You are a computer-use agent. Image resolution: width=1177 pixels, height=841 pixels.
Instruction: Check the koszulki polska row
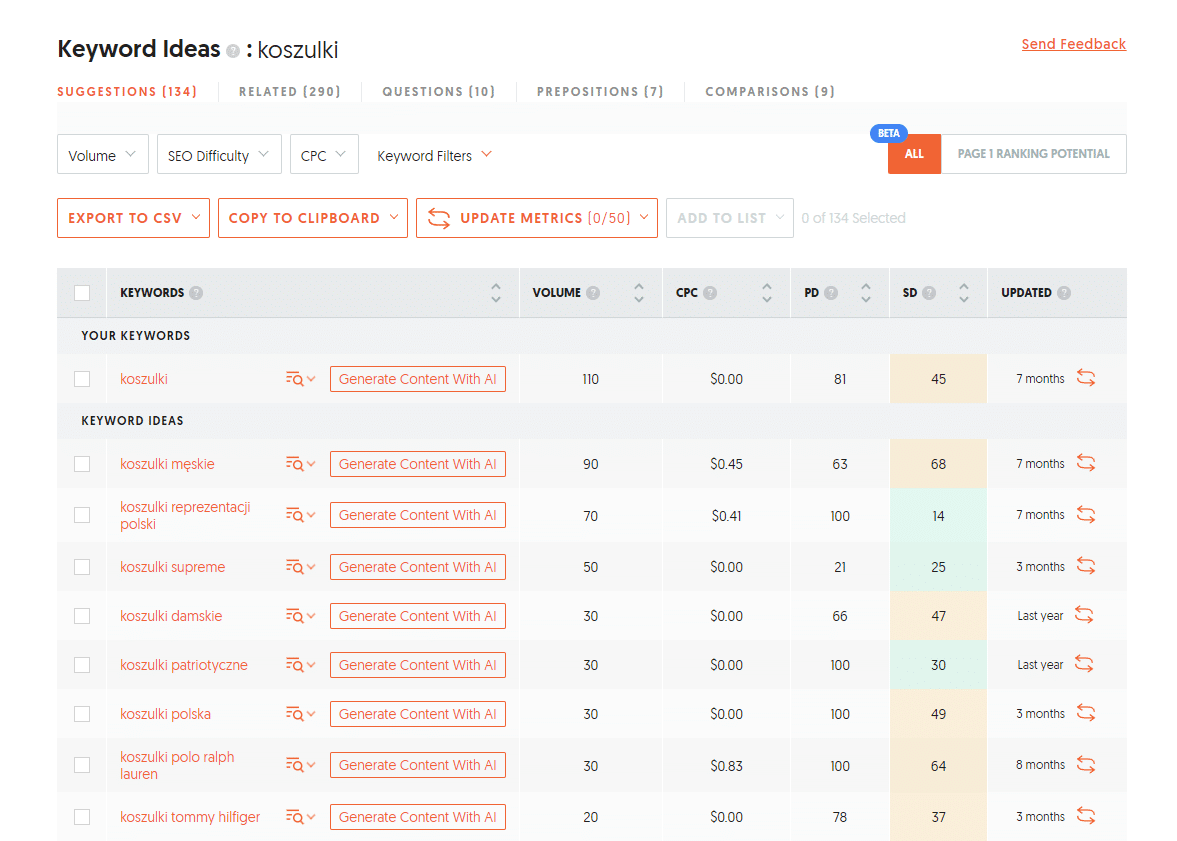(83, 713)
